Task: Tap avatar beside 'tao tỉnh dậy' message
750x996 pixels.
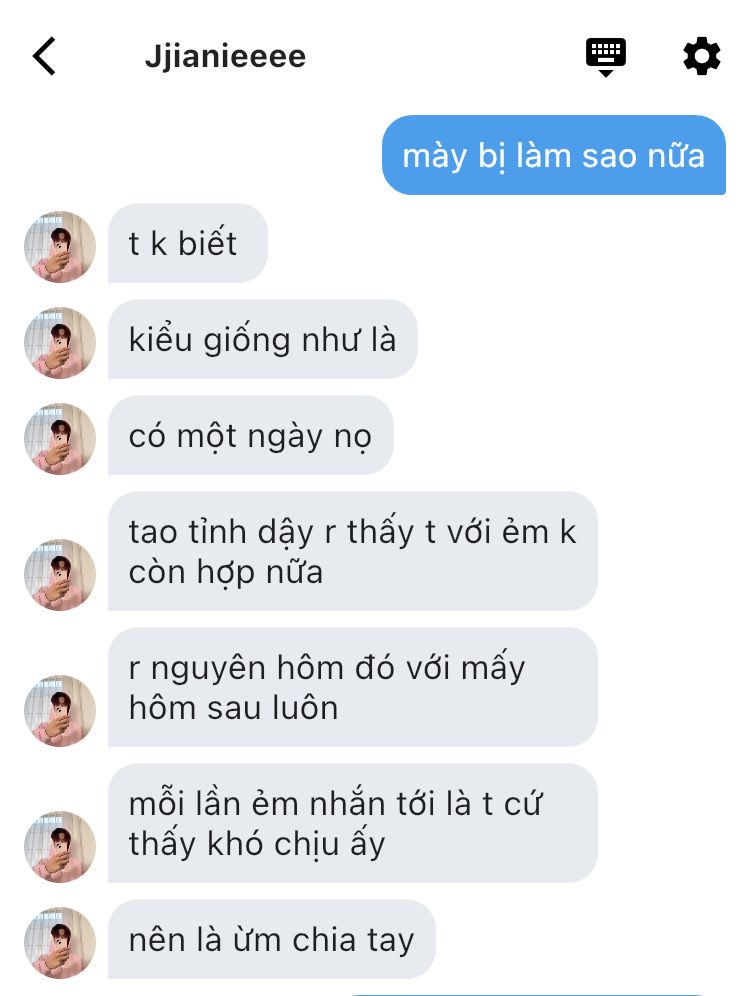Action: tap(60, 575)
